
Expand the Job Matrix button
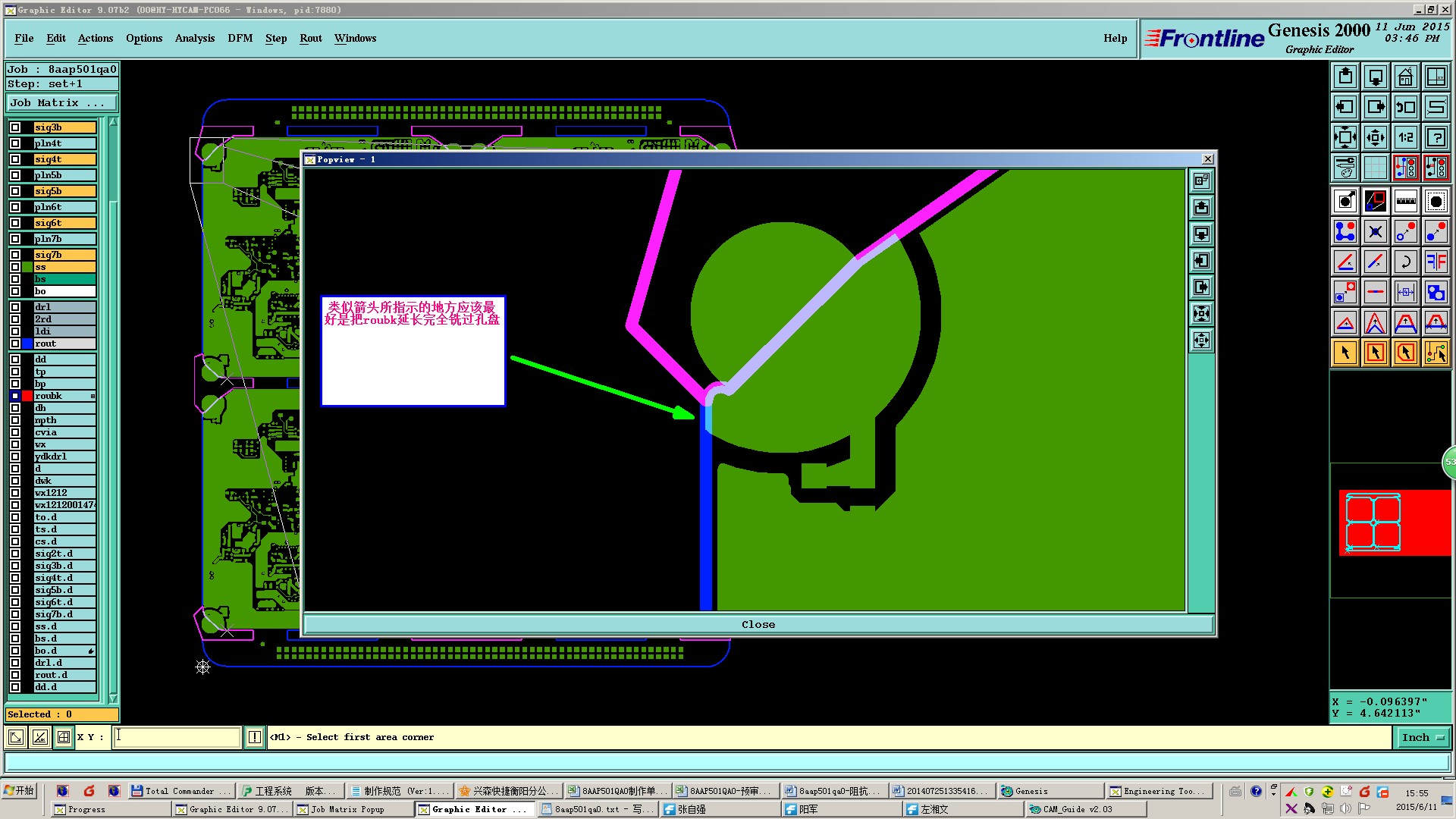pyautogui.click(x=62, y=103)
